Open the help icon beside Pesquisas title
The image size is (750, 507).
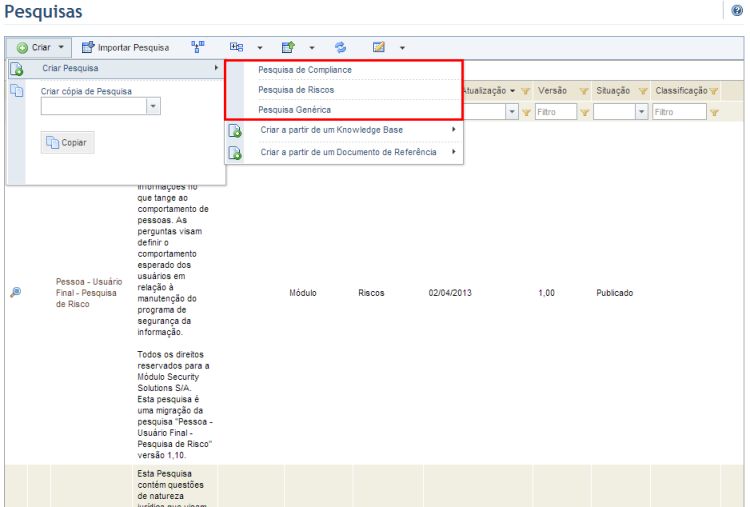[737, 10]
